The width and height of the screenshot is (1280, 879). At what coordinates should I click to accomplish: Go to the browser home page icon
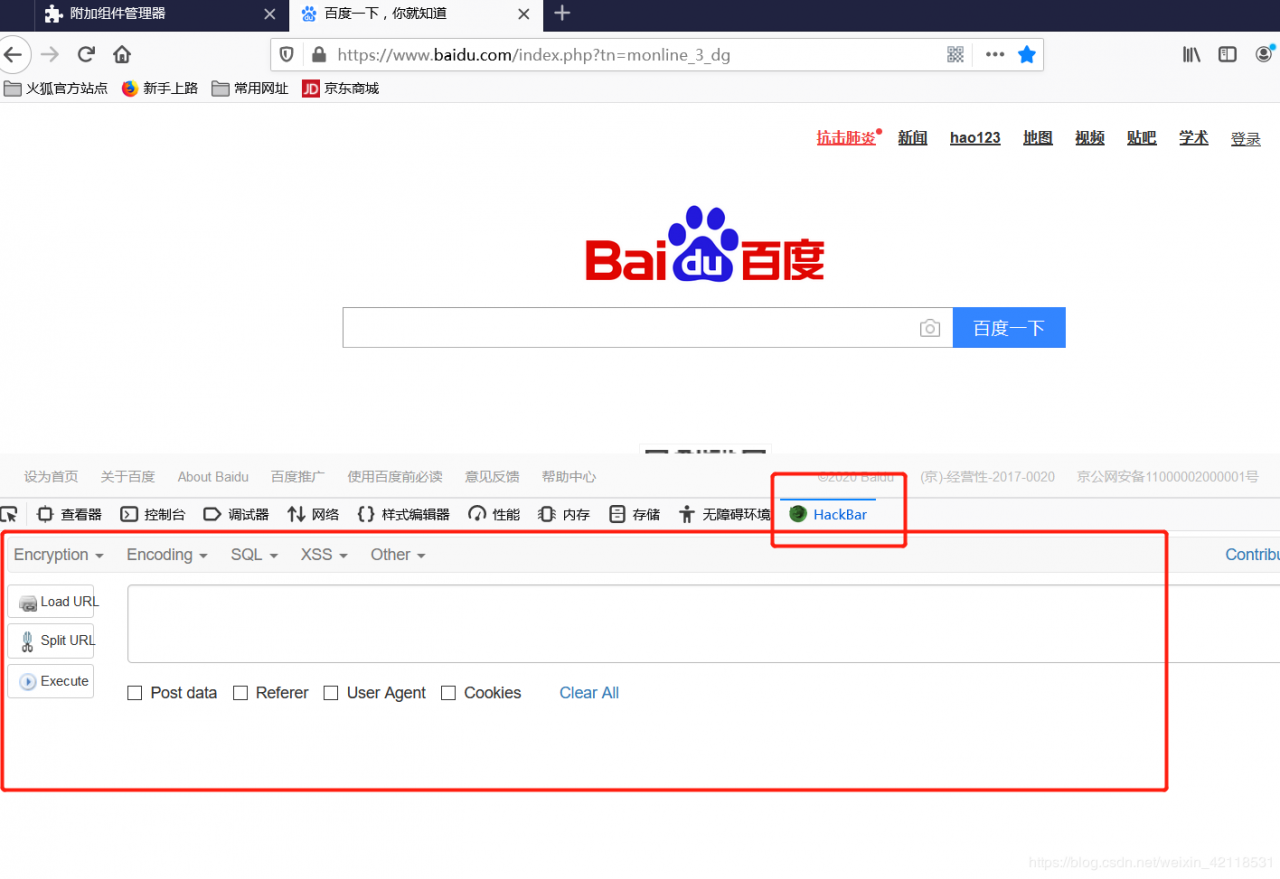coord(122,54)
